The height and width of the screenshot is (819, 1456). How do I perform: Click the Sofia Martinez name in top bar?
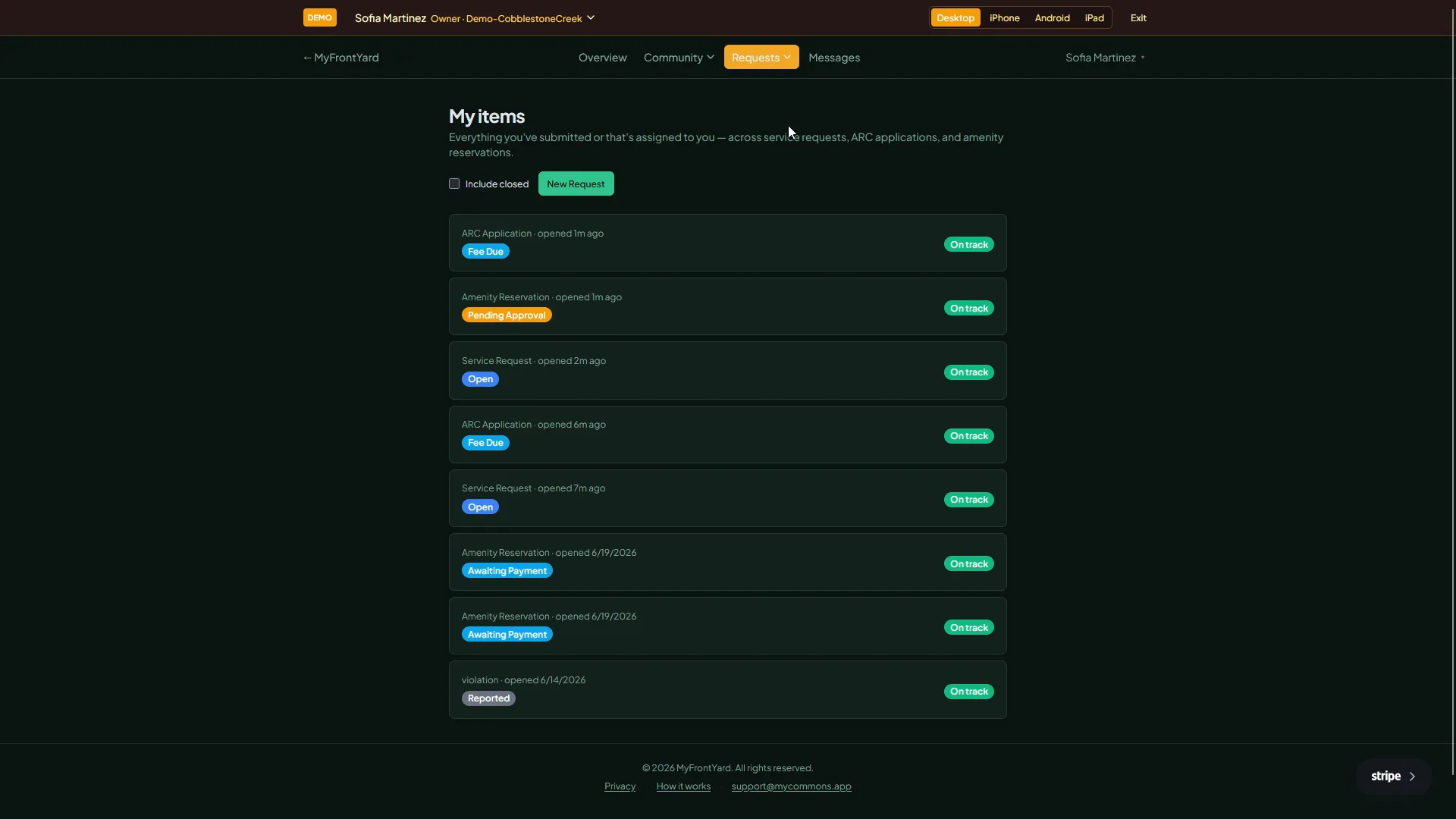(391, 17)
